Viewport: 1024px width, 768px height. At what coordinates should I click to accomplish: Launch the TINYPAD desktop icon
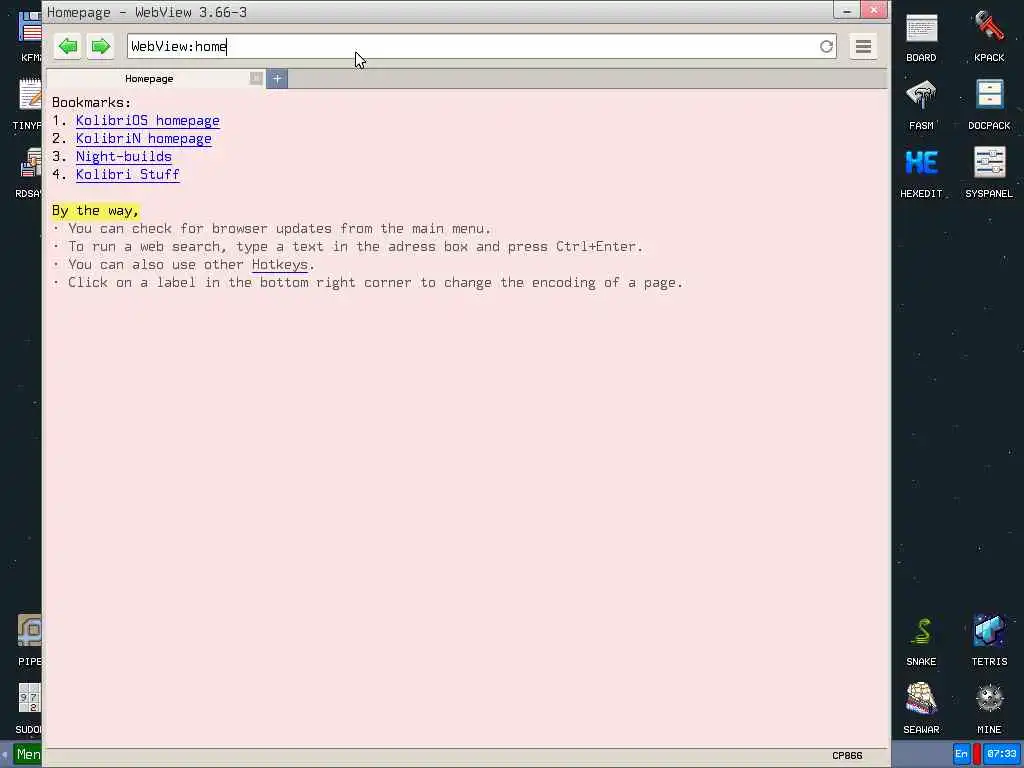pos(29,106)
